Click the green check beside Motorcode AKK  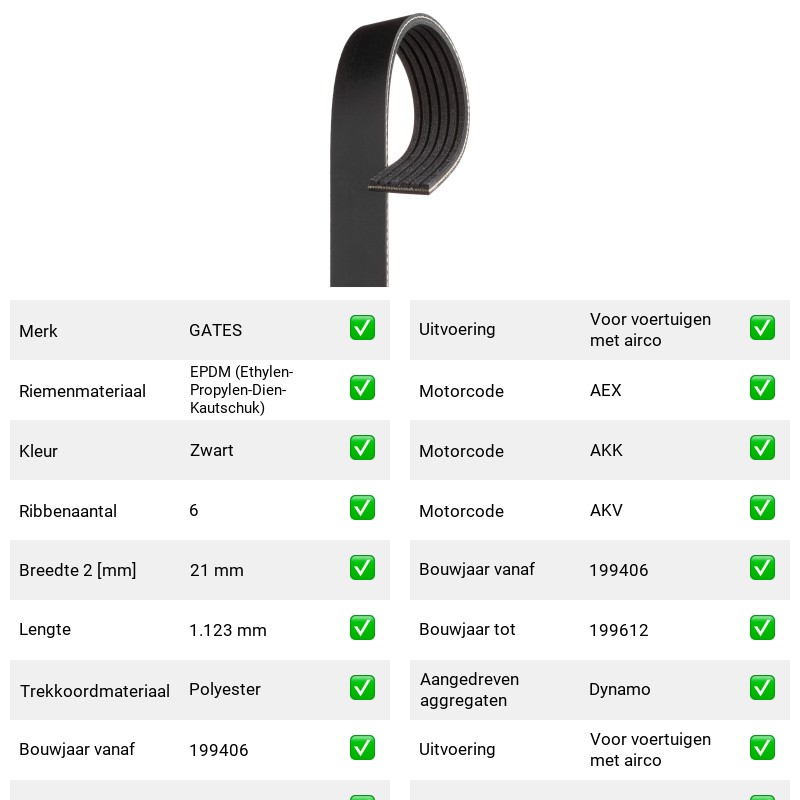762,447
